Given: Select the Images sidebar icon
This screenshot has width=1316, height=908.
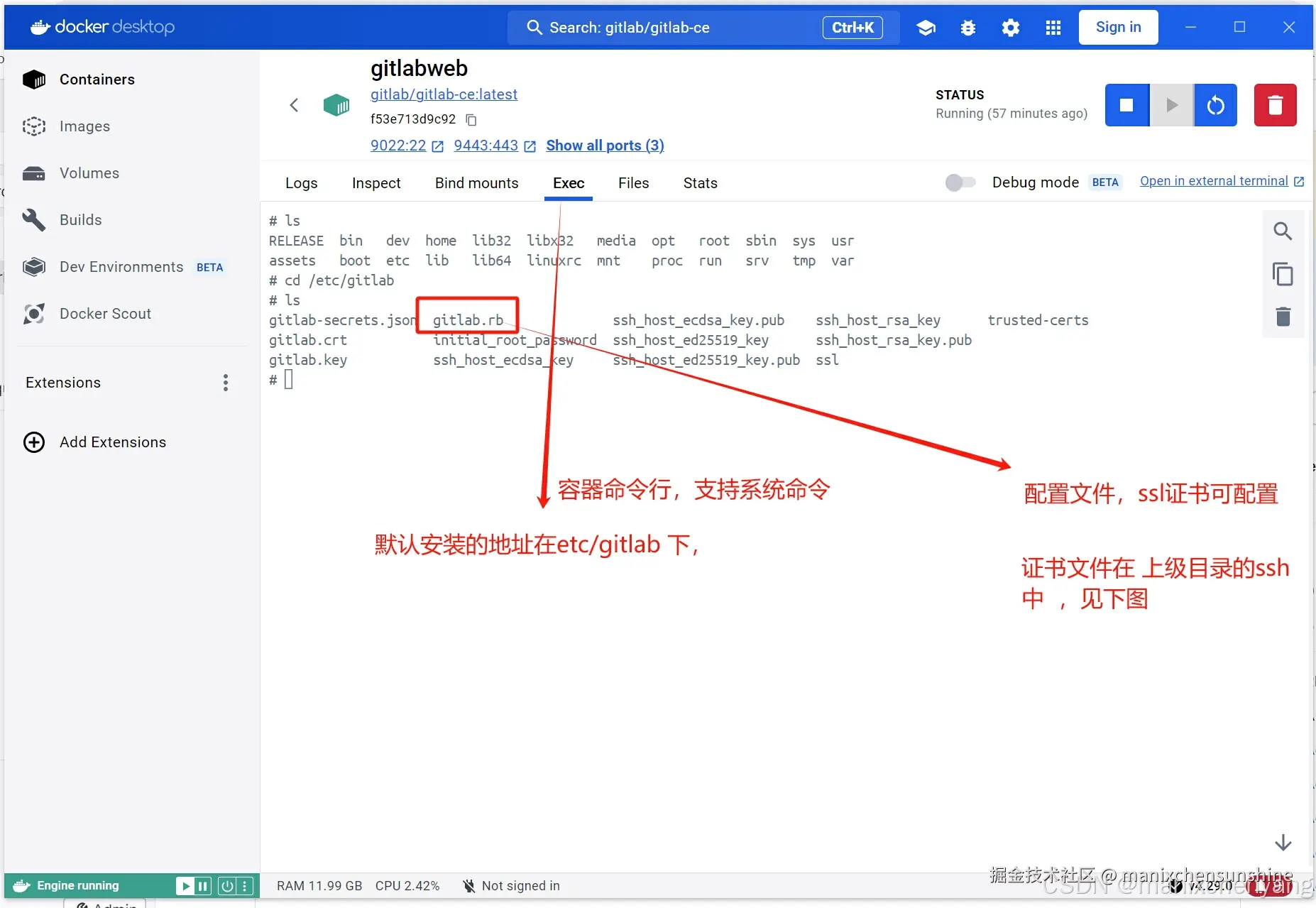Looking at the screenshot, I should click(x=33, y=126).
